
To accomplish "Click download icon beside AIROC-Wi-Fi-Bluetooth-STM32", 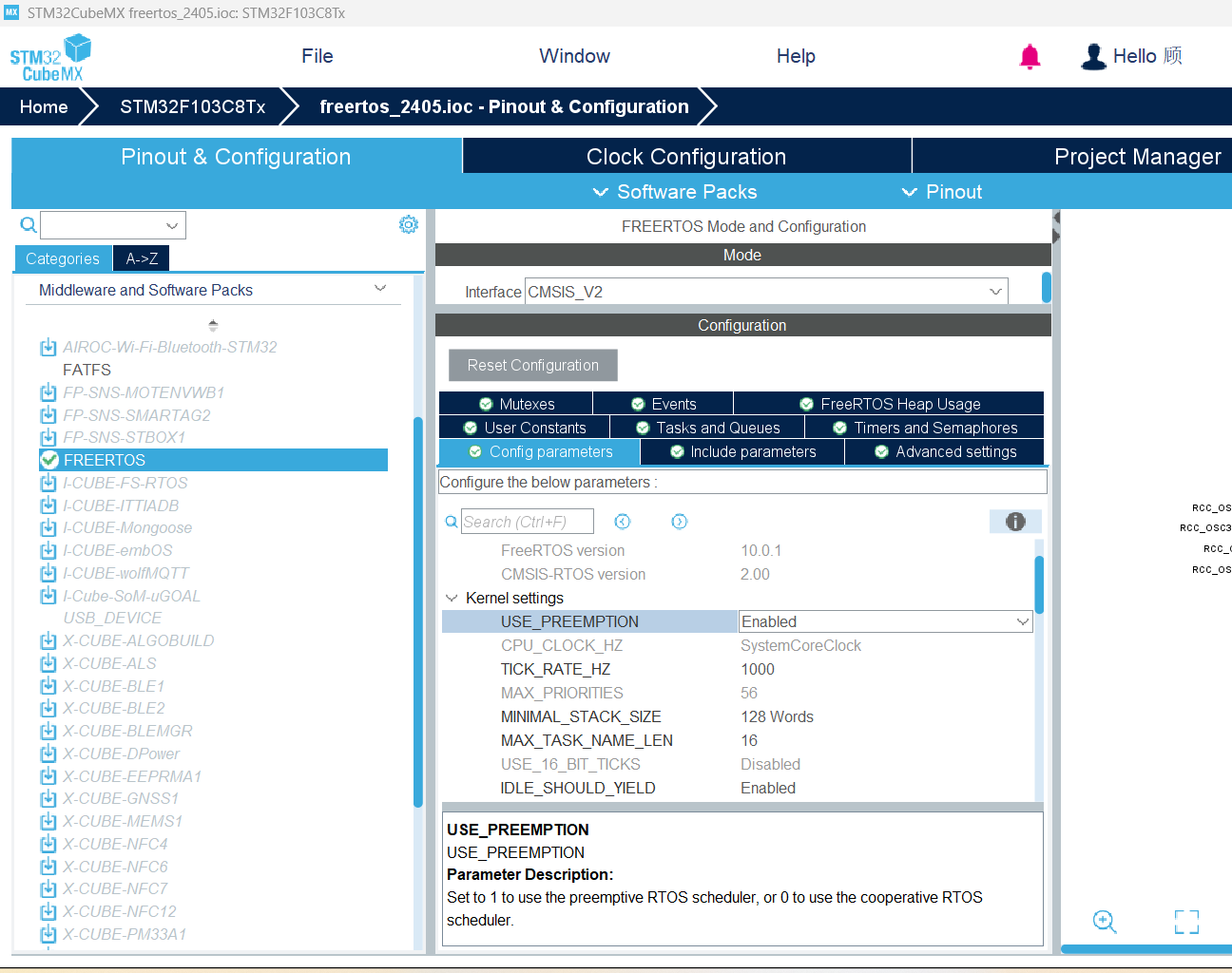I will pyautogui.click(x=48, y=348).
